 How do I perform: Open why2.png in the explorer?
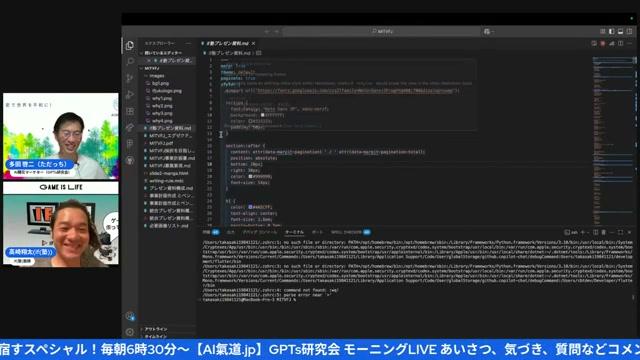162,106
